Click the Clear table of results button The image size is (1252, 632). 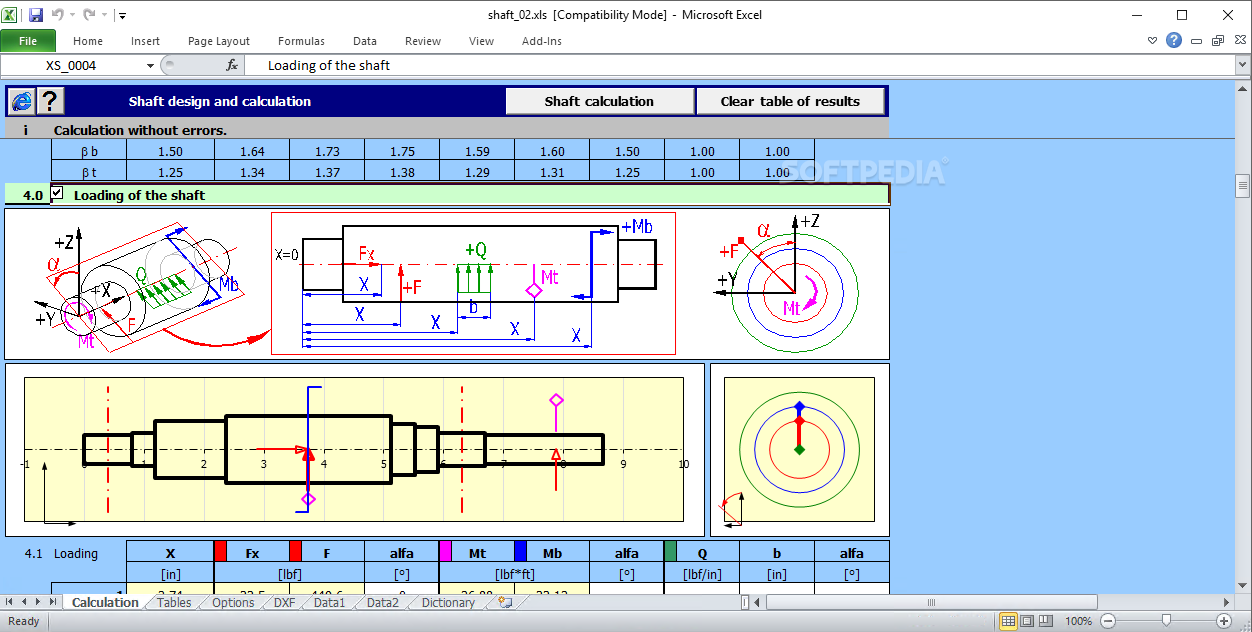pyautogui.click(x=790, y=101)
